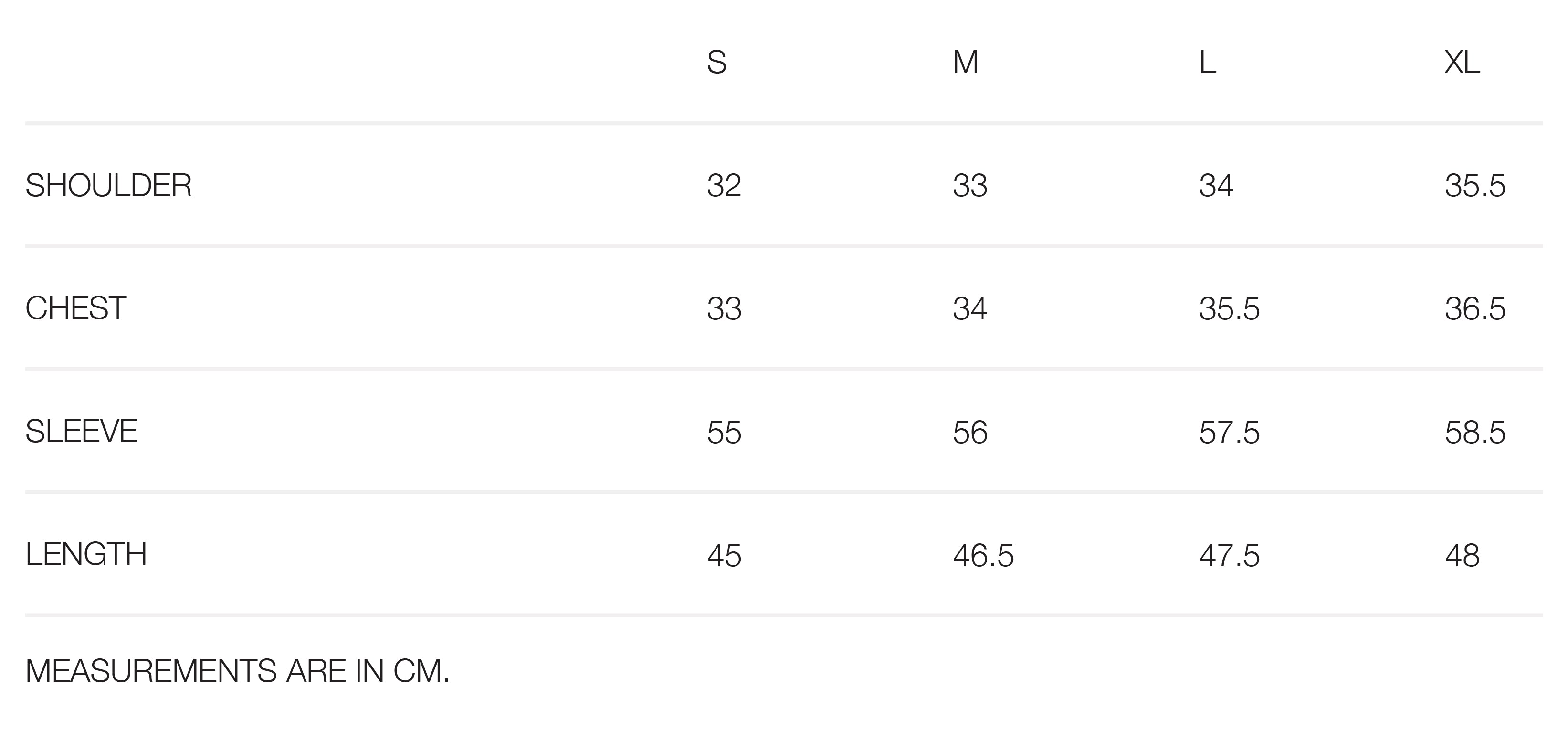Click chest value 34 for size M
Viewport: 1568px width, 731px height.
[969, 308]
